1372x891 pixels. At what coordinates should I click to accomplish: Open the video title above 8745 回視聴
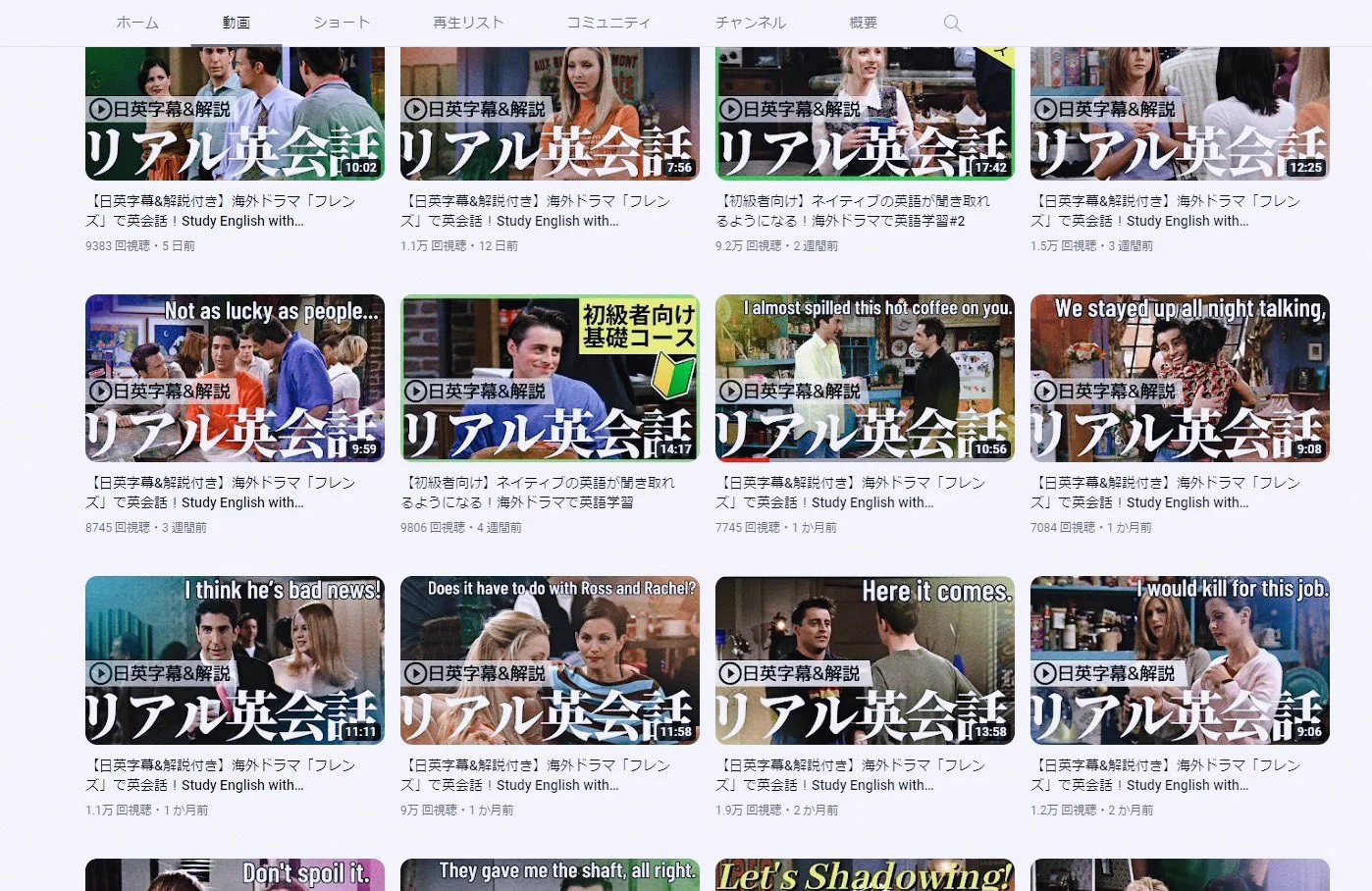tap(221, 493)
